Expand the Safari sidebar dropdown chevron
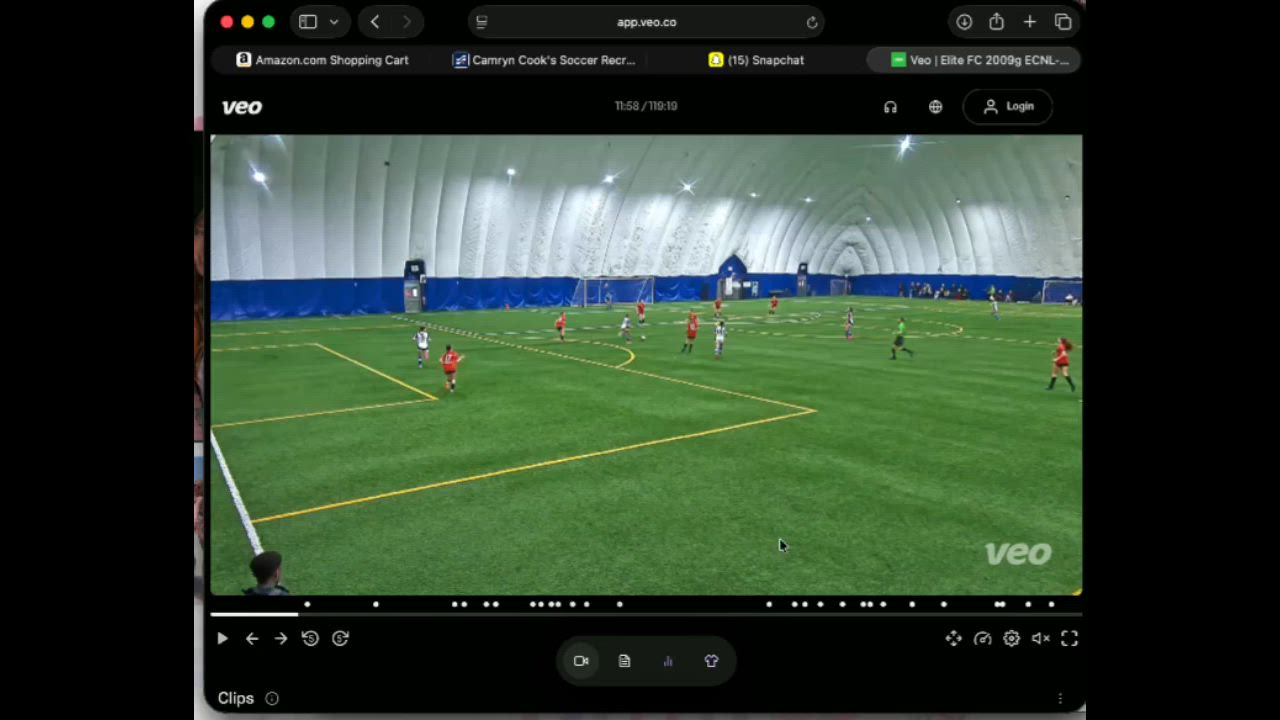1280x720 pixels. click(x=334, y=22)
